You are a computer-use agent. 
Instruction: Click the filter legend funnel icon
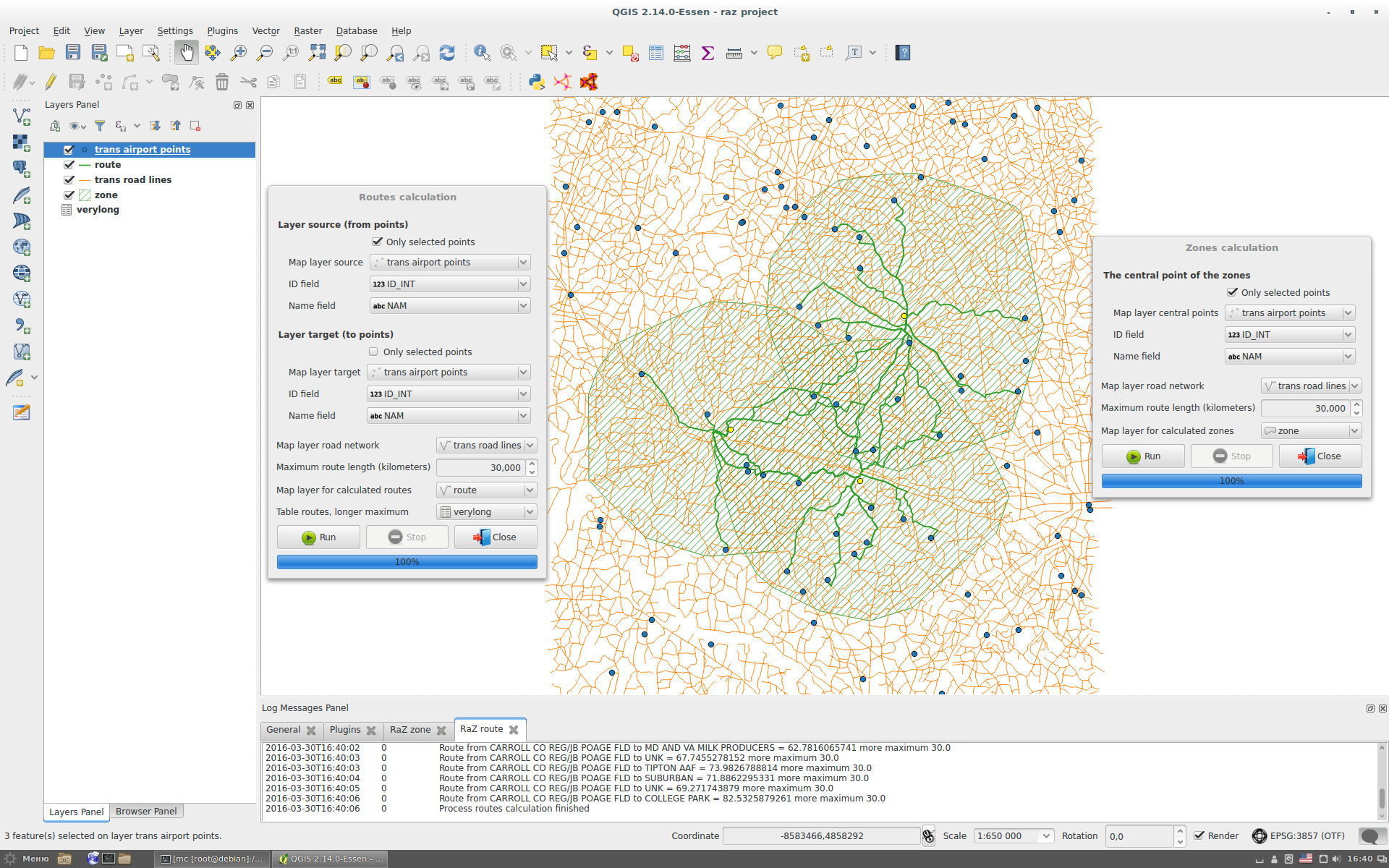pyautogui.click(x=100, y=126)
